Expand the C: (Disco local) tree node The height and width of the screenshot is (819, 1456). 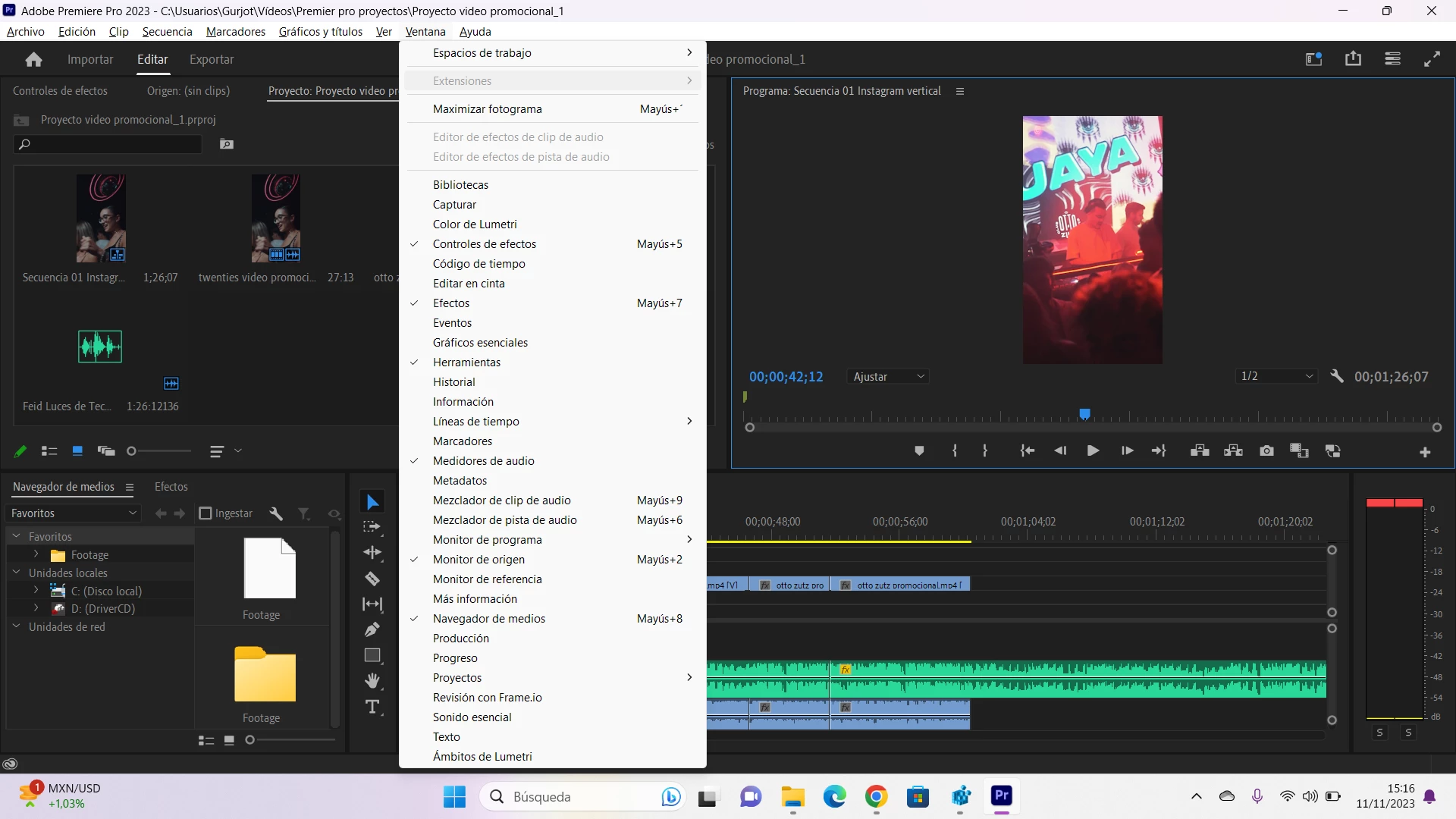36,591
